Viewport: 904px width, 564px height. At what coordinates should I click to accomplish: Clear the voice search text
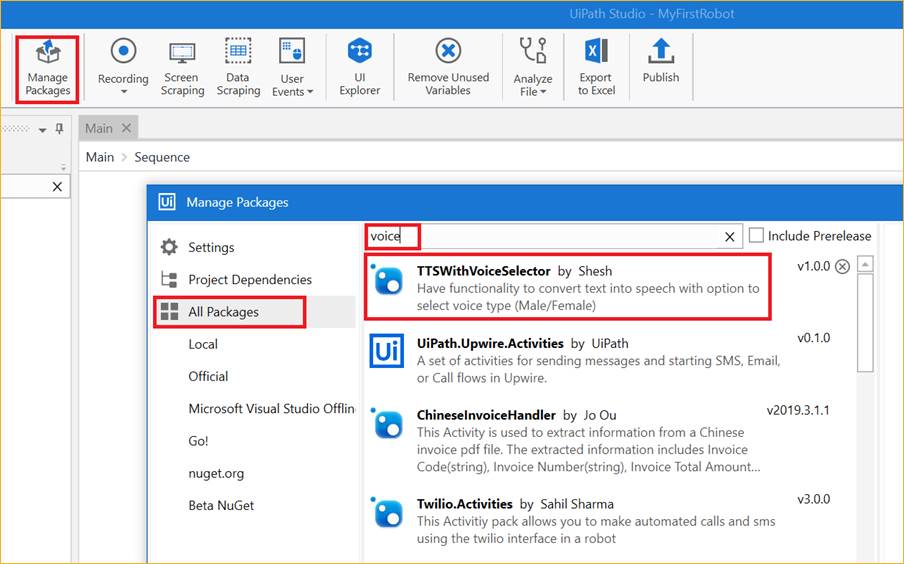click(729, 237)
